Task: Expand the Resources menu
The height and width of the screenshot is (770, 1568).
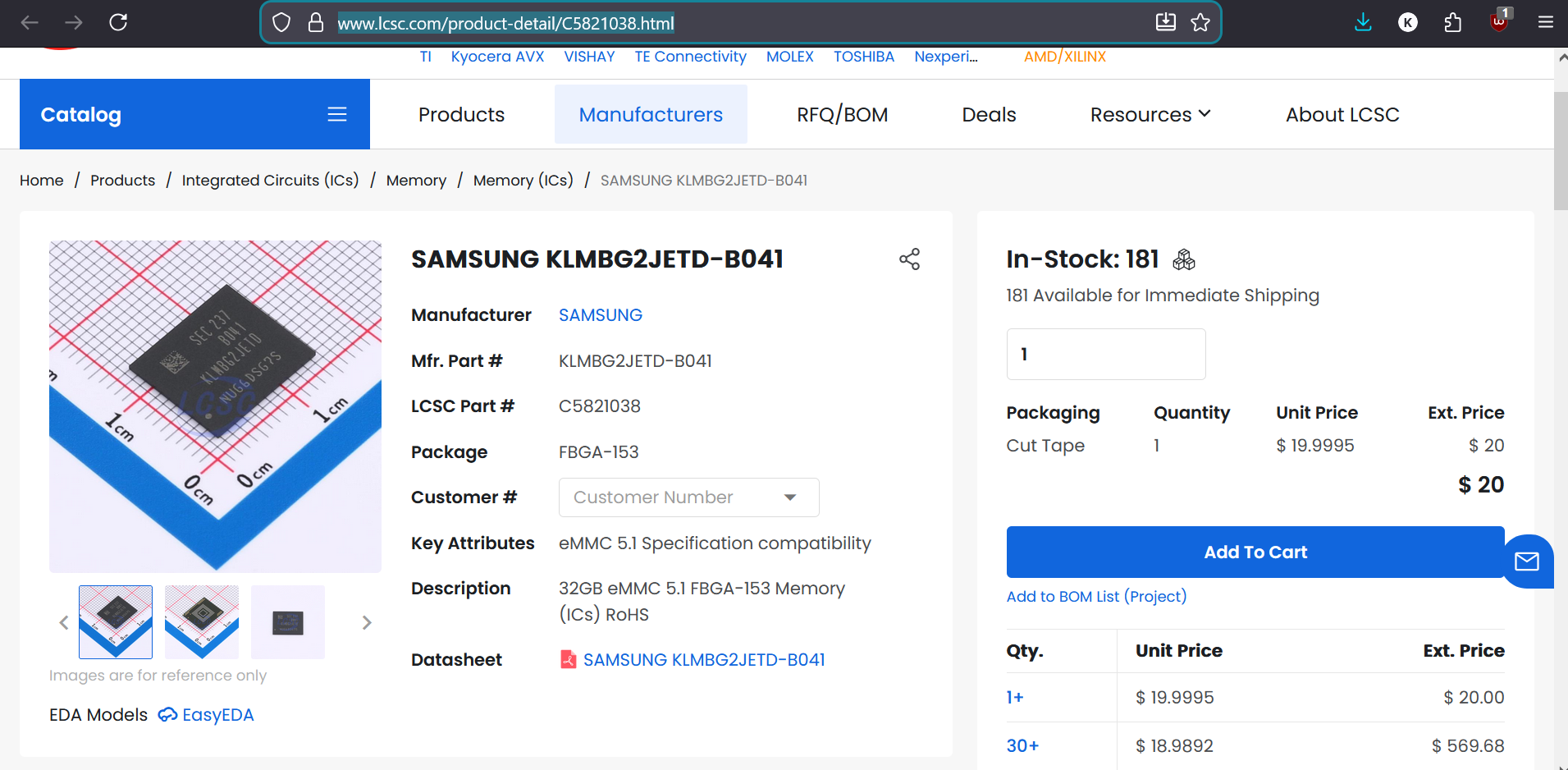Action: coord(1150,114)
